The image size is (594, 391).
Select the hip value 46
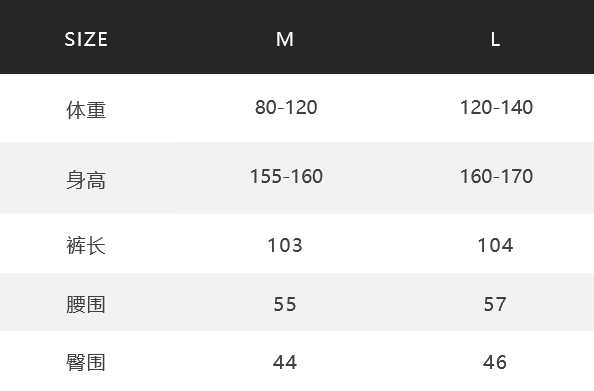(x=495, y=362)
